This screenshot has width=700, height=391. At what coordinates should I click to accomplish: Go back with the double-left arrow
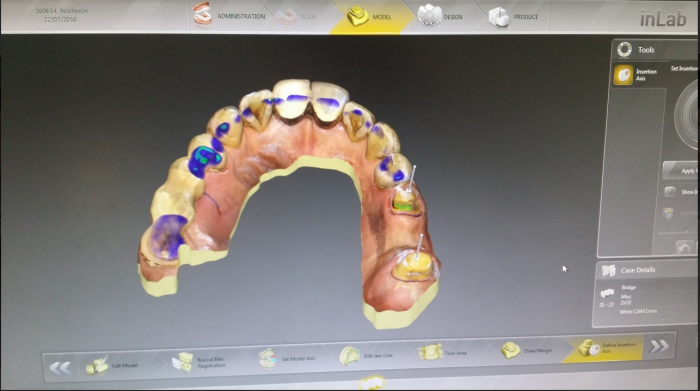point(60,367)
